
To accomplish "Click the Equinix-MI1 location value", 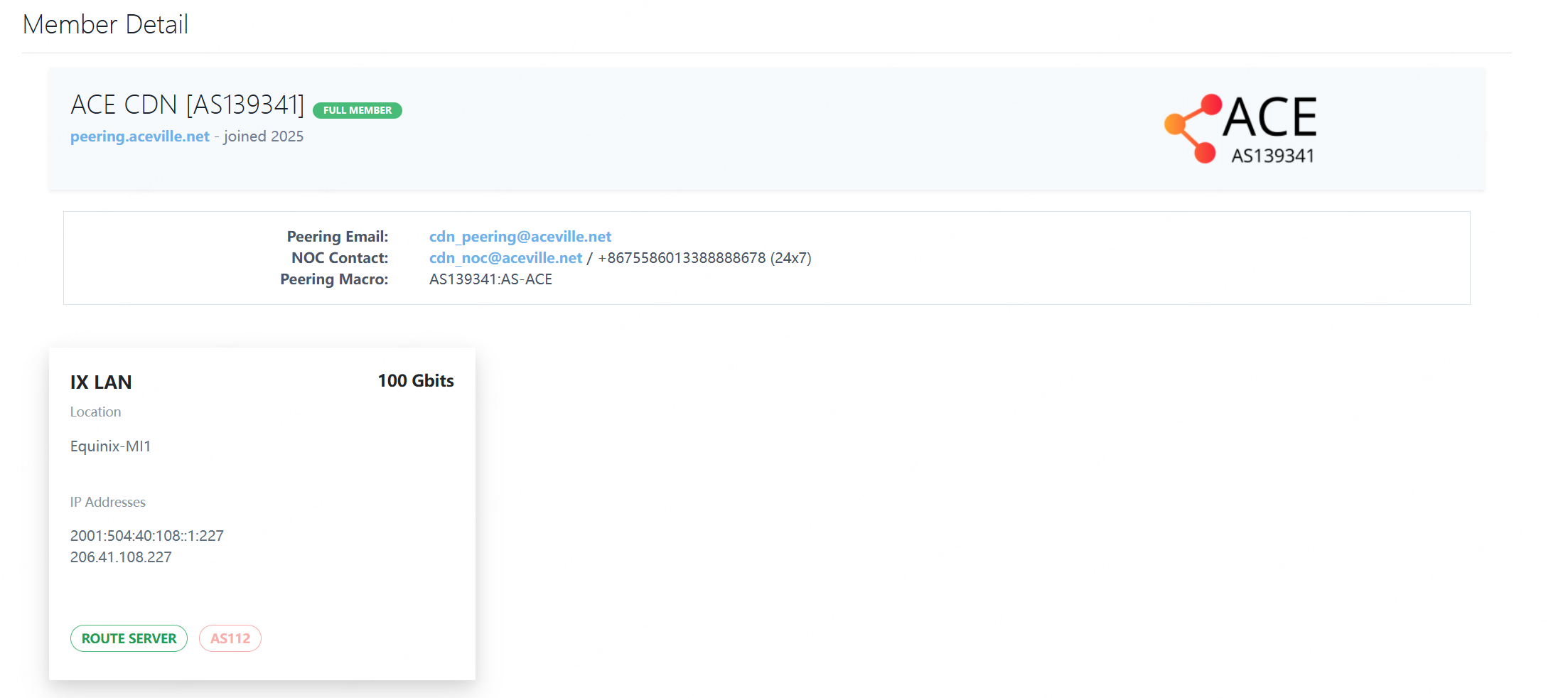I will click(x=110, y=446).
